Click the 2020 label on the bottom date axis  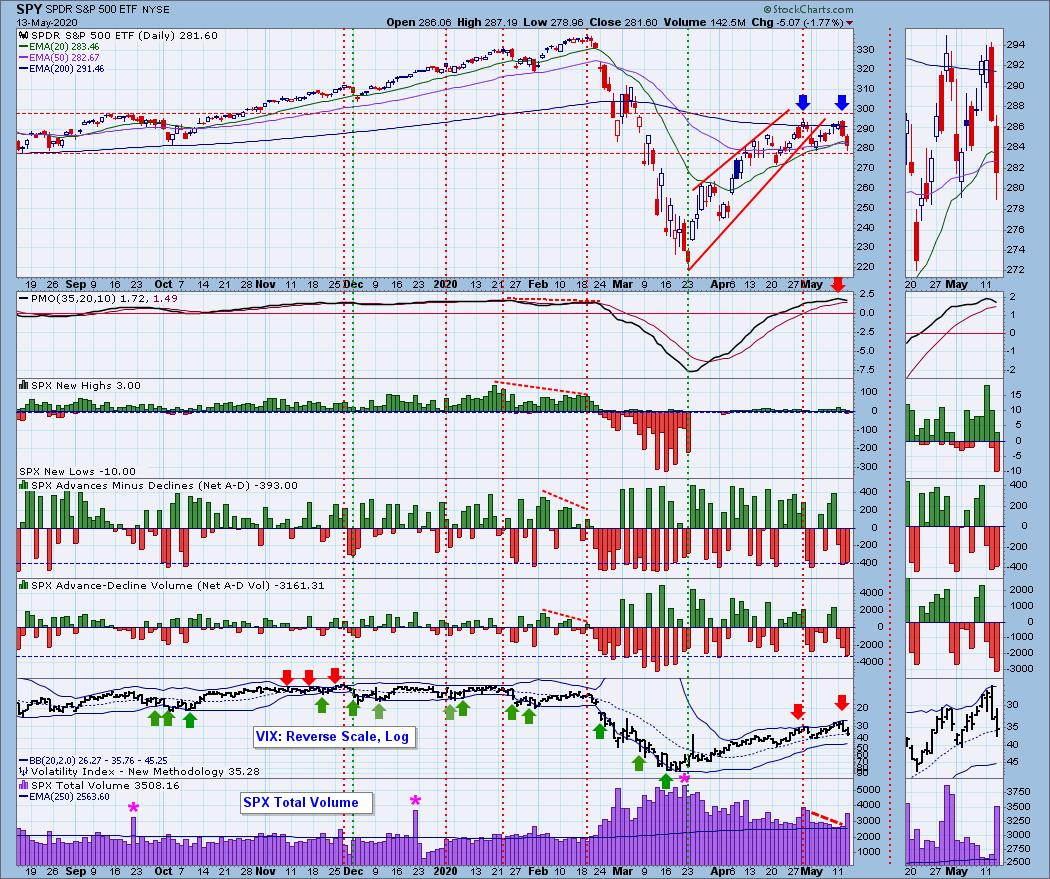click(x=445, y=871)
